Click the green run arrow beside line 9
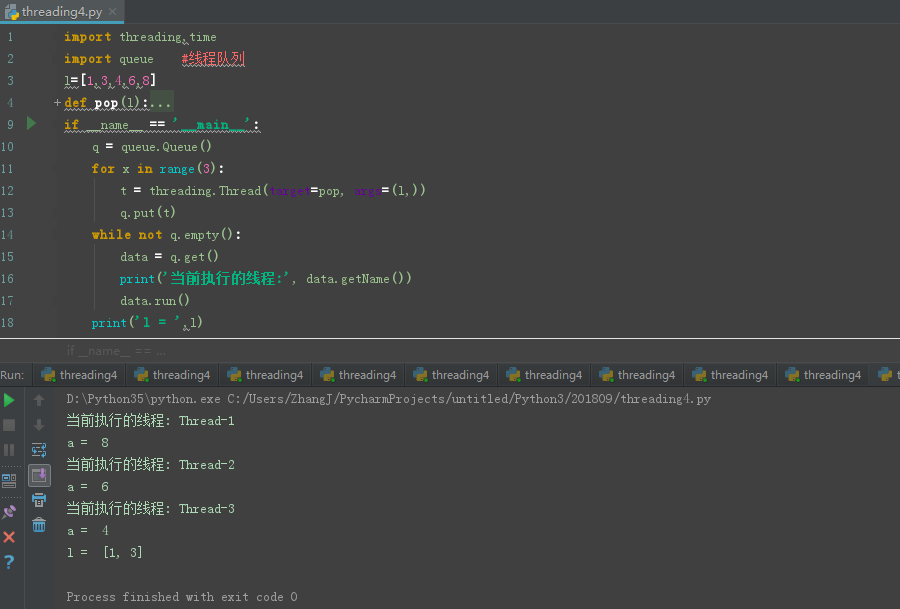This screenshot has width=900, height=609. (31, 124)
